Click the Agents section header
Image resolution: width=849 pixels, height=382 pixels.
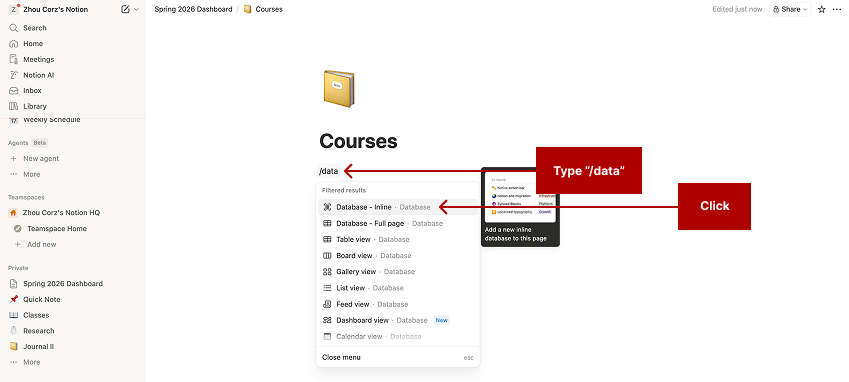(x=18, y=143)
